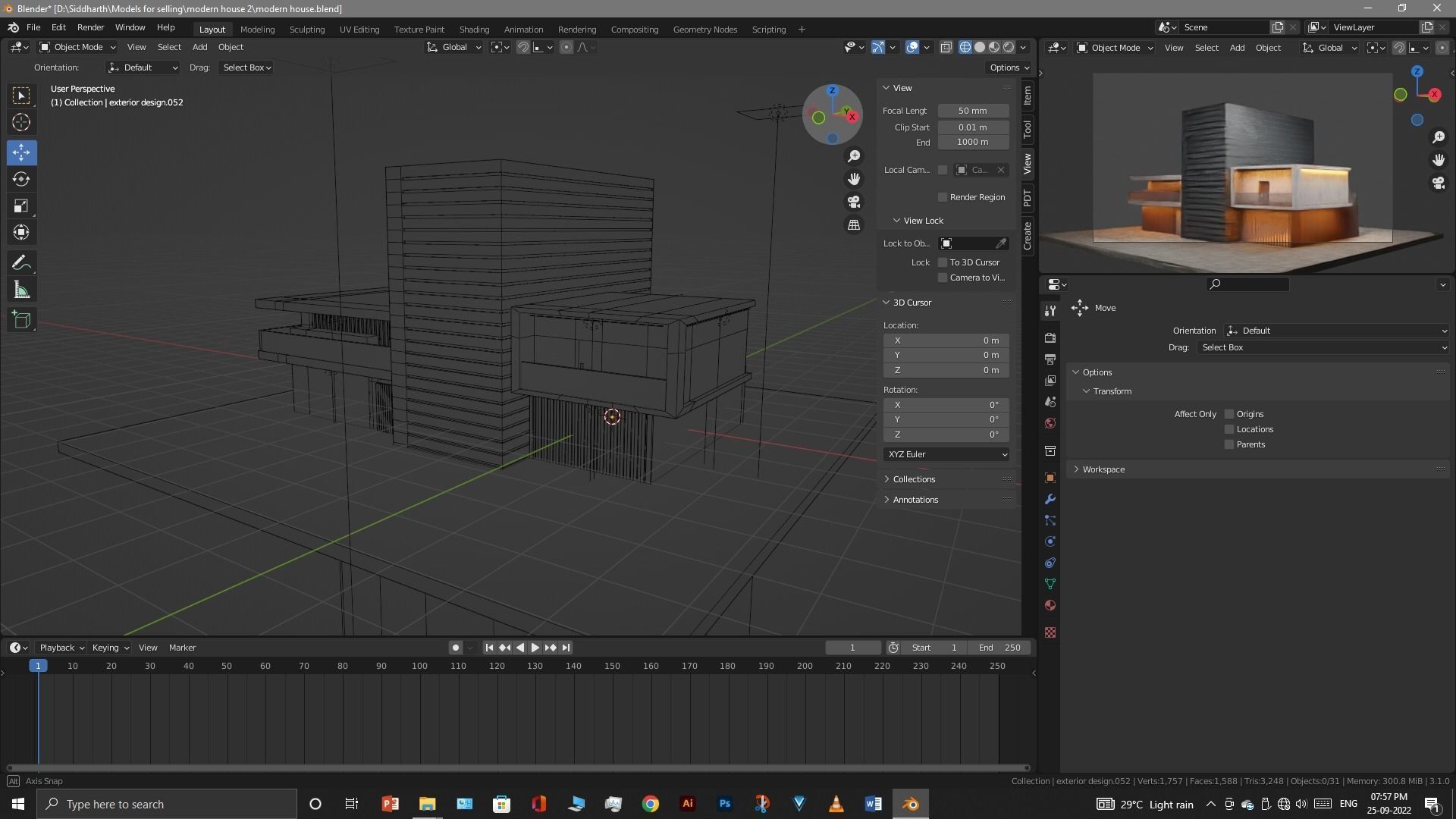Select the Annotate tool
The image size is (1456, 819).
coord(21,263)
